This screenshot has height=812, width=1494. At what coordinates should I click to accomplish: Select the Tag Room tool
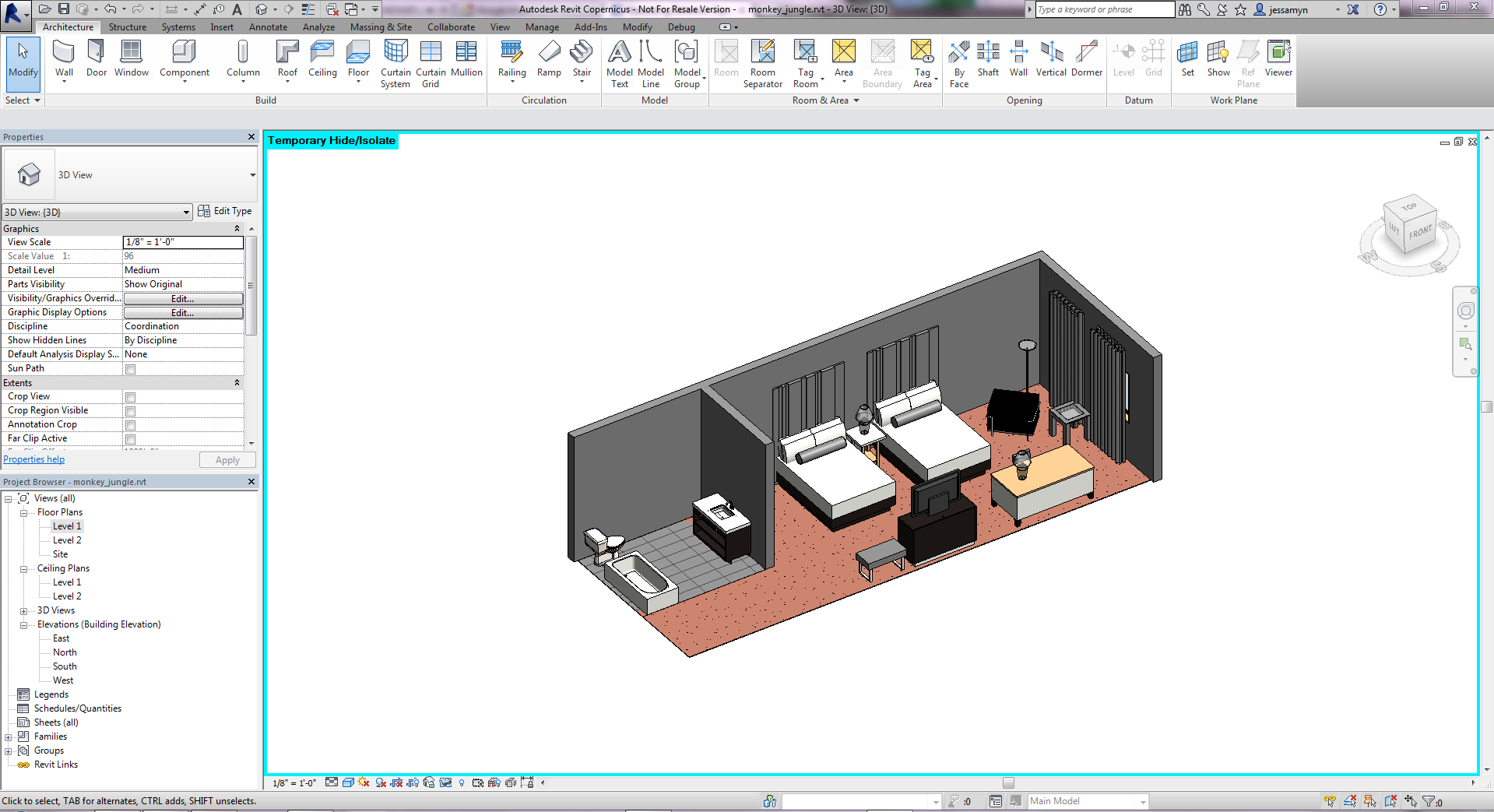[x=806, y=64]
